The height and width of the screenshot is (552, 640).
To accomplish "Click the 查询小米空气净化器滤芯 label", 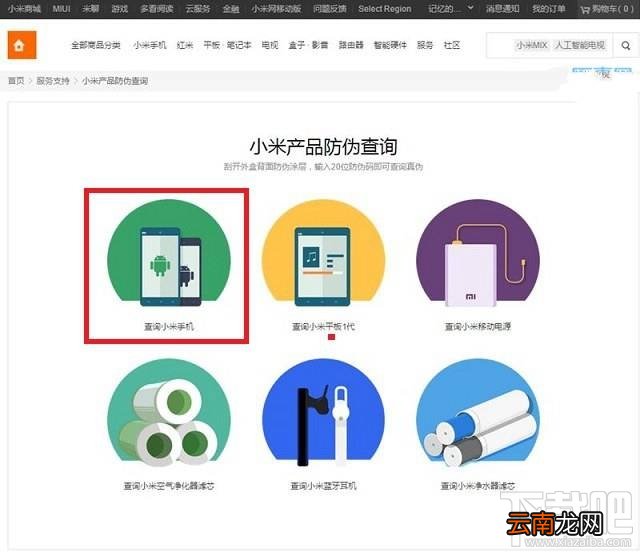I will (x=169, y=485).
